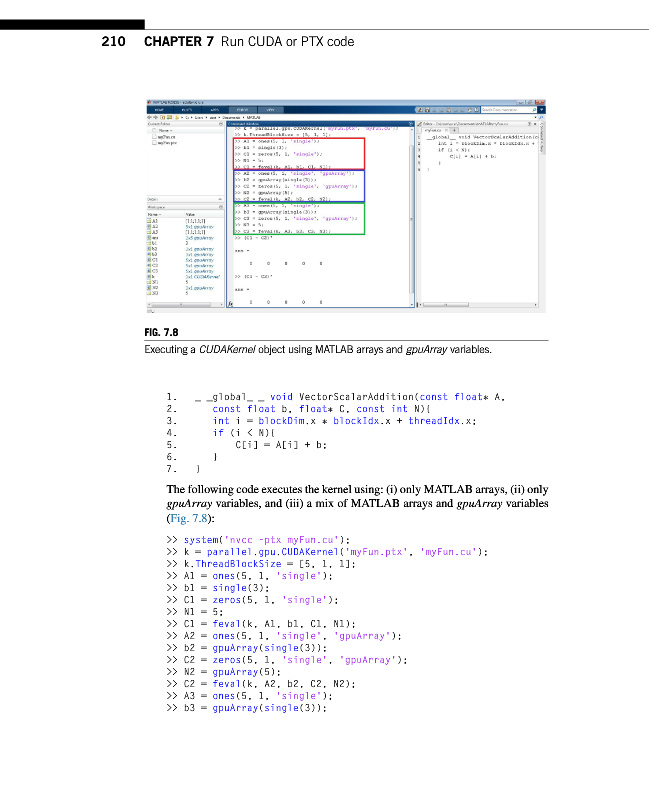Switch to the APPS ribbon tab

pyautogui.click(x=215, y=110)
